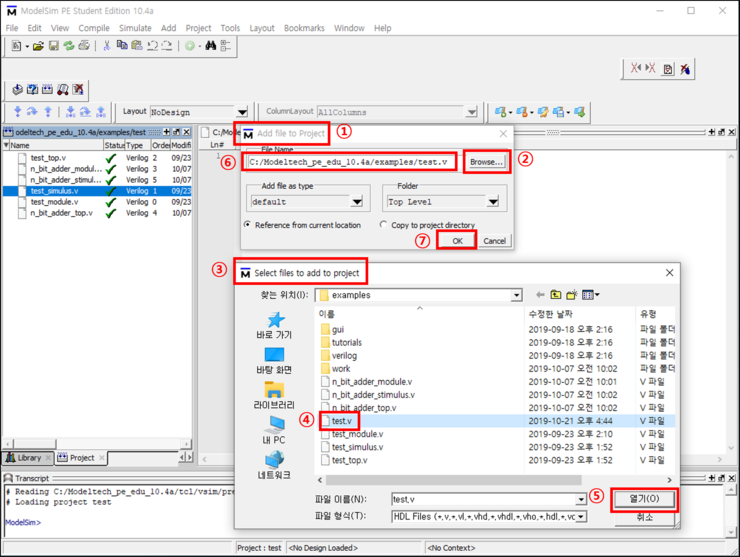Click the 내 PC sidebar shortcut
This screenshot has height=557, width=740.
(274, 430)
